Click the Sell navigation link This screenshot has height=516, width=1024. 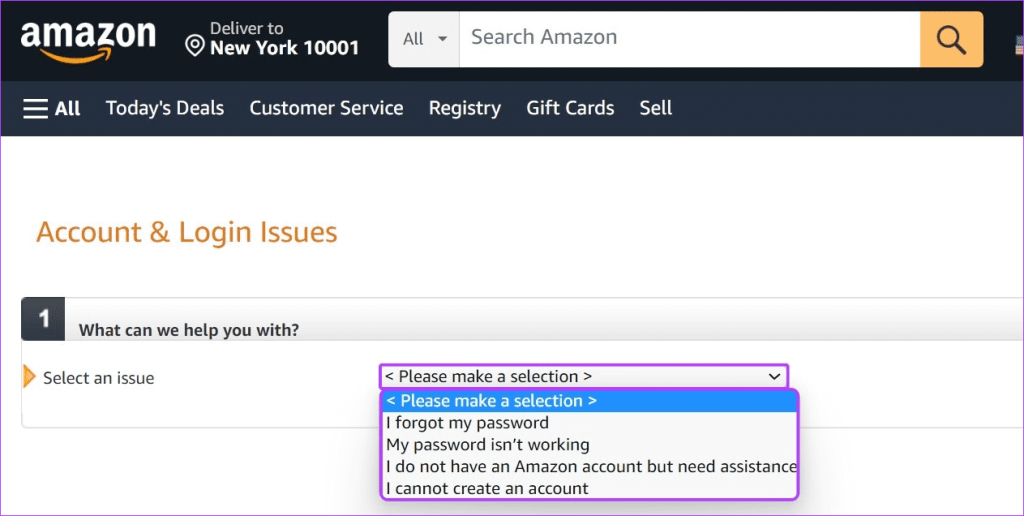(656, 109)
